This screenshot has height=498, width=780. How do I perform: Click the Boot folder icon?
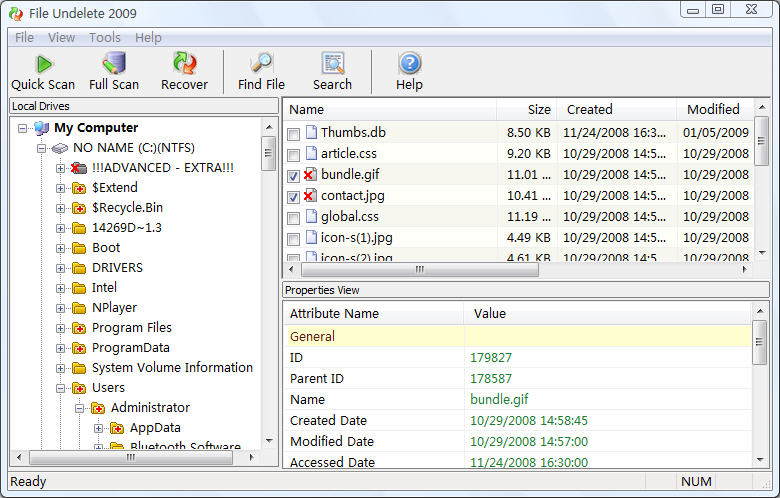pyautogui.click(x=79, y=248)
